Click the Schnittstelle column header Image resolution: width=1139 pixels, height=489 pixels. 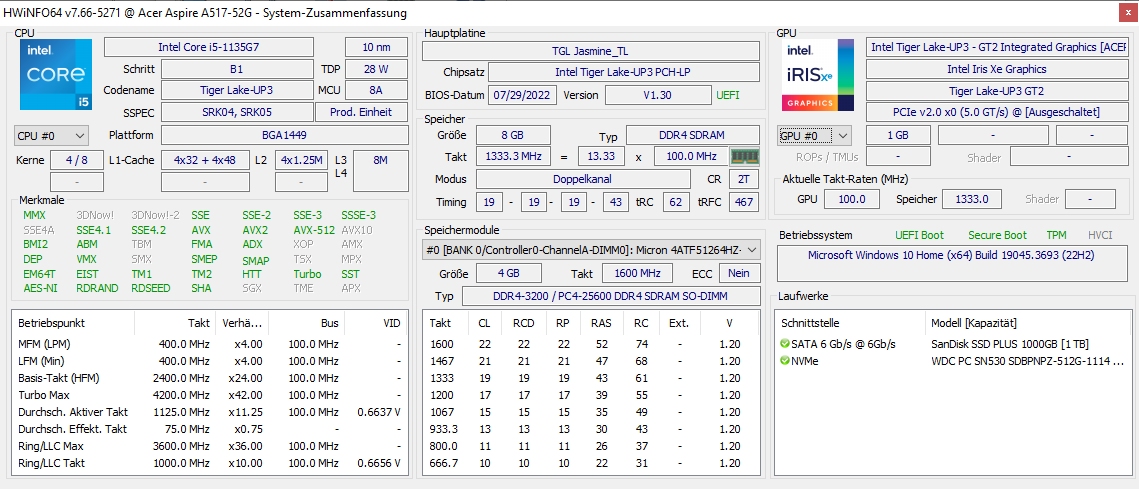tap(810, 323)
